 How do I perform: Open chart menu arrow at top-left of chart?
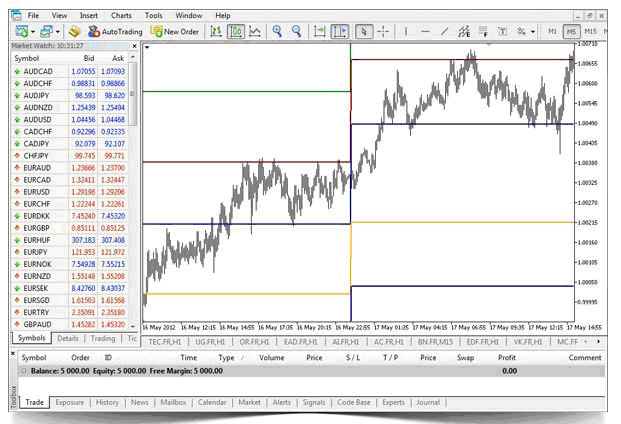pyautogui.click(x=149, y=47)
